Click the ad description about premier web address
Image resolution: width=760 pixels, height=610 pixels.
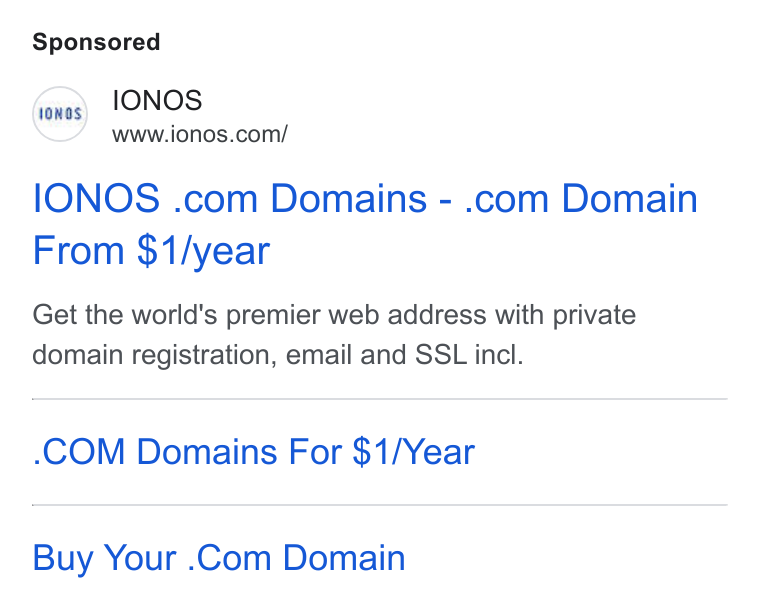click(334, 334)
